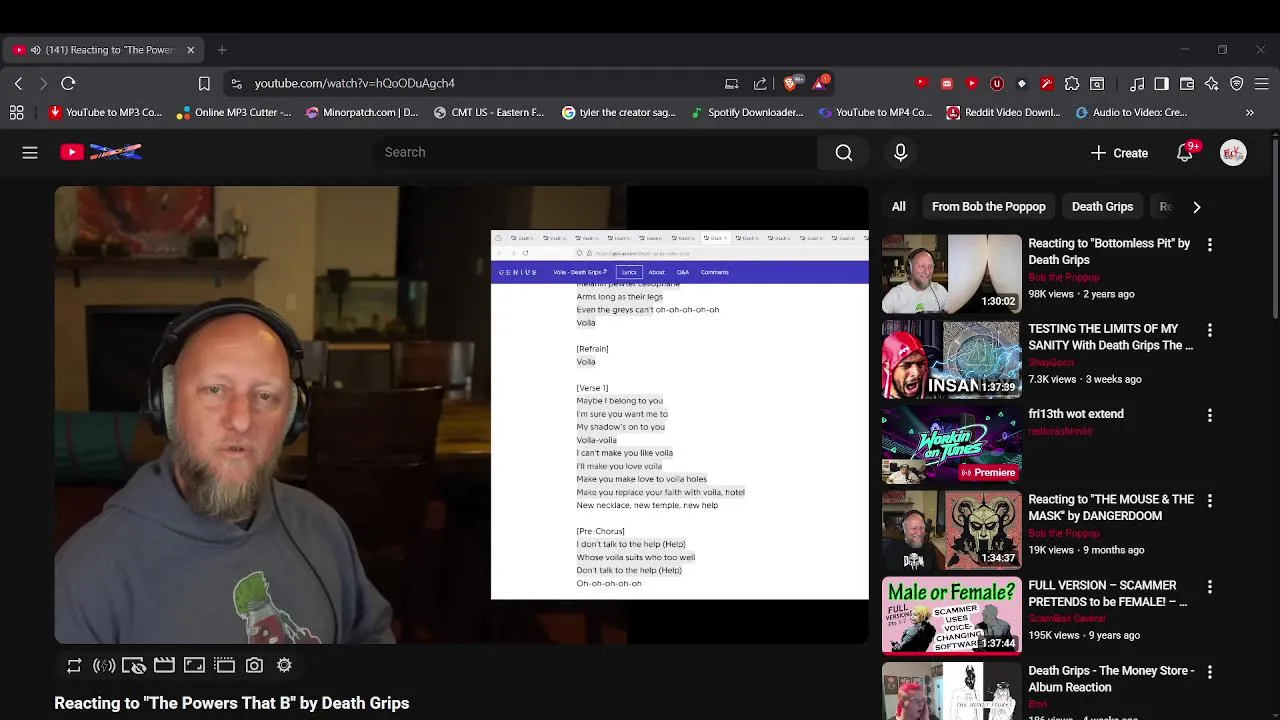Open YouTube to MP3 Co... bookmark
Image resolution: width=1280 pixels, height=720 pixels.
pyautogui.click(x=105, y=113)
